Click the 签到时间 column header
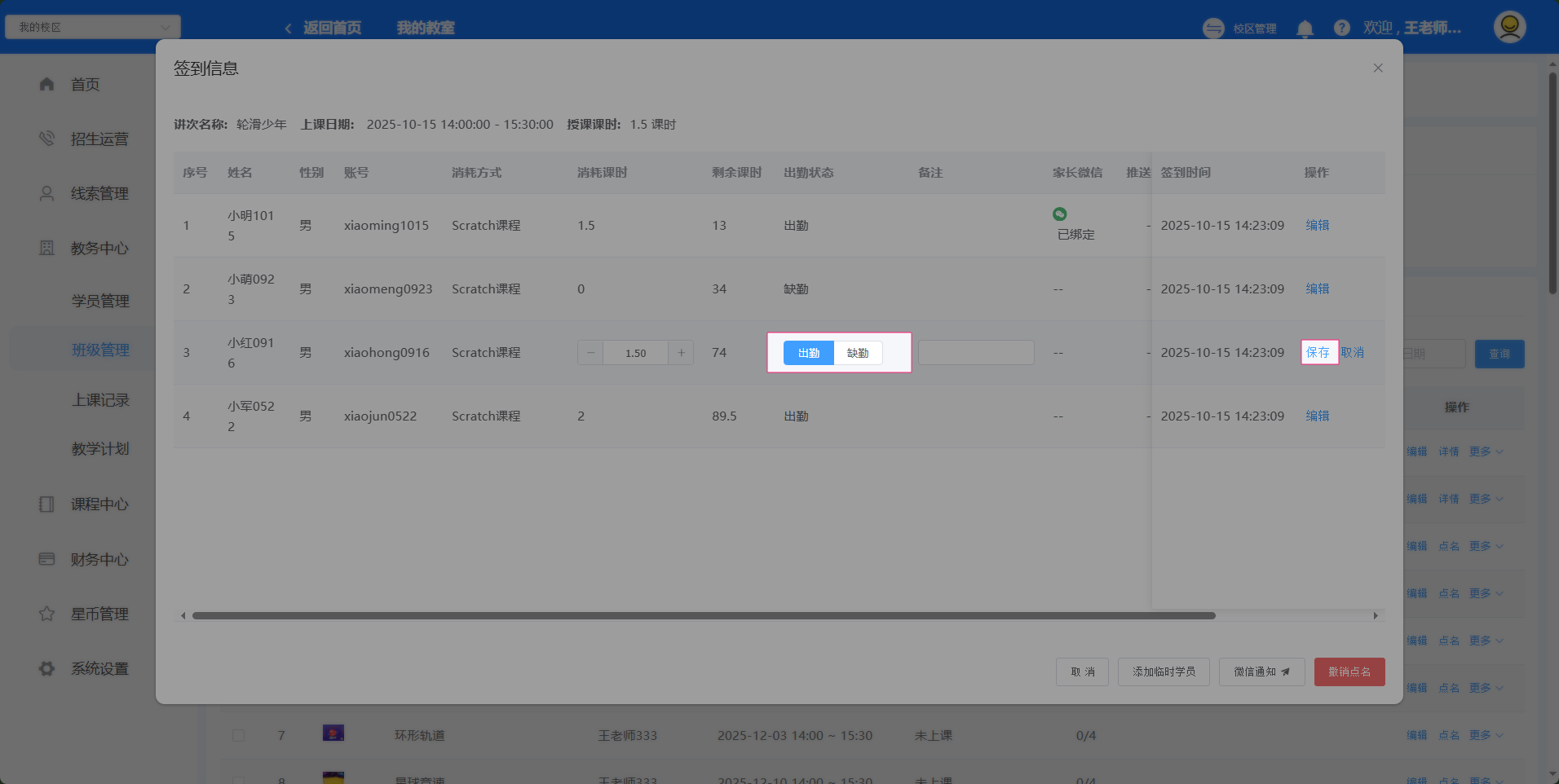 pos(1186,173)
